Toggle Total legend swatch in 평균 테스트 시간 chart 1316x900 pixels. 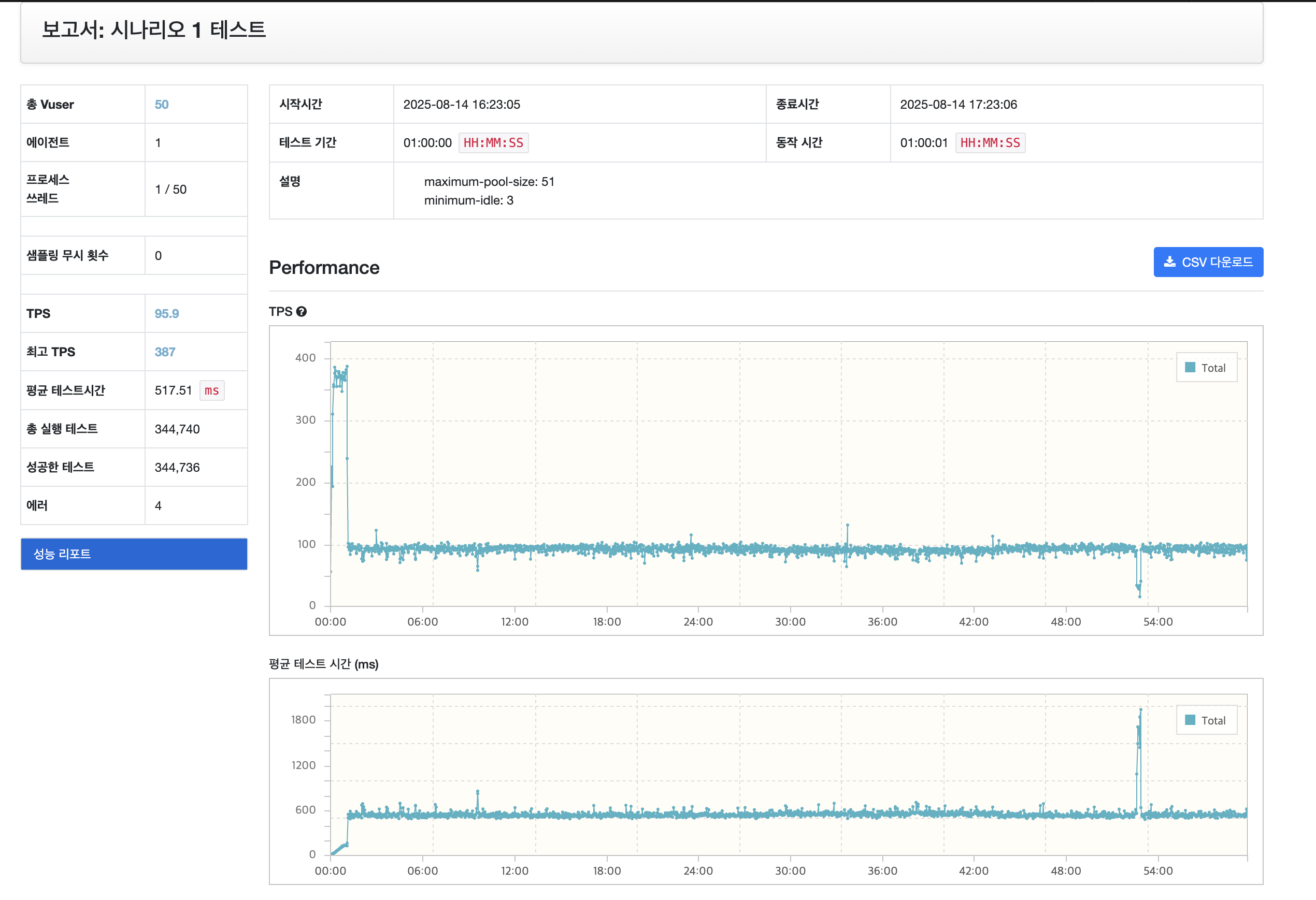pyautogui.click(x=1190, y=720)
